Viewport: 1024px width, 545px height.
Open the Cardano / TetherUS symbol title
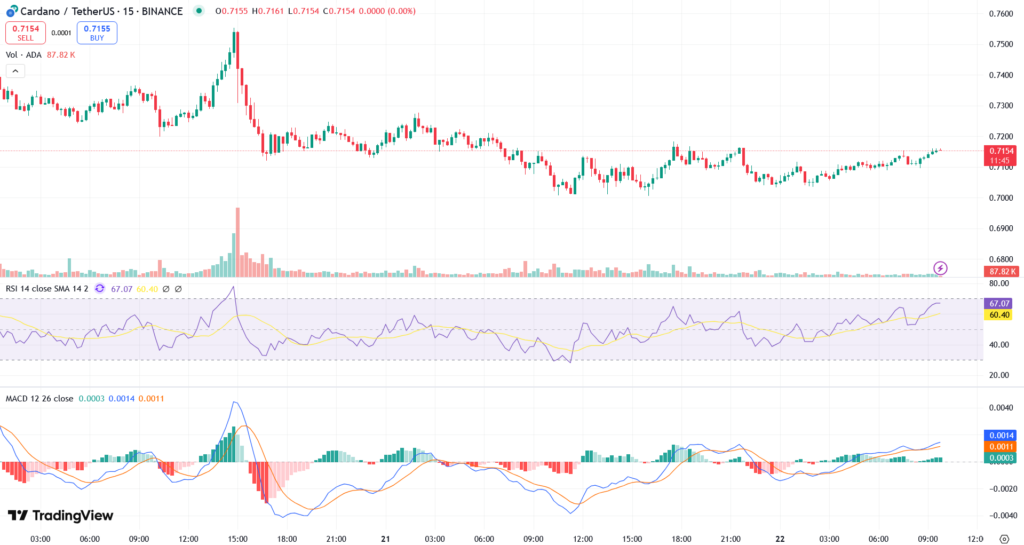pos(101,11)
